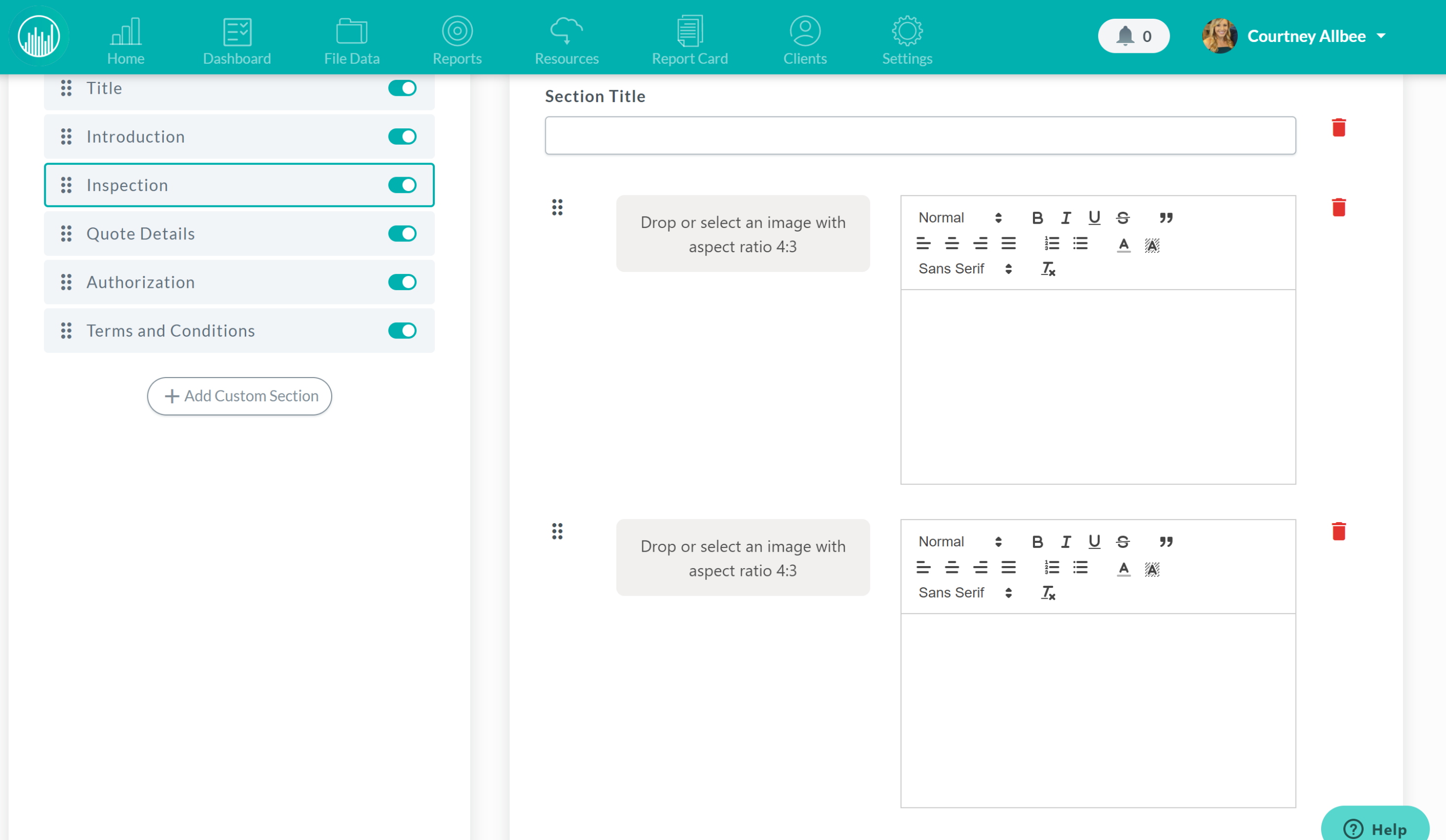Image resolution: width=1446 pixels, height=840 pixels.
Task: Select the Terms and Conditions section row
Action: 239,331
